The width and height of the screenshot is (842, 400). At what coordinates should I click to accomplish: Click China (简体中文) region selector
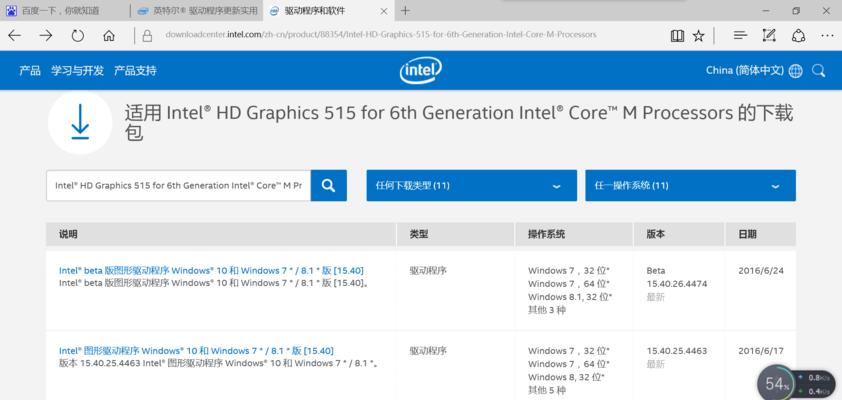point(745,70)
